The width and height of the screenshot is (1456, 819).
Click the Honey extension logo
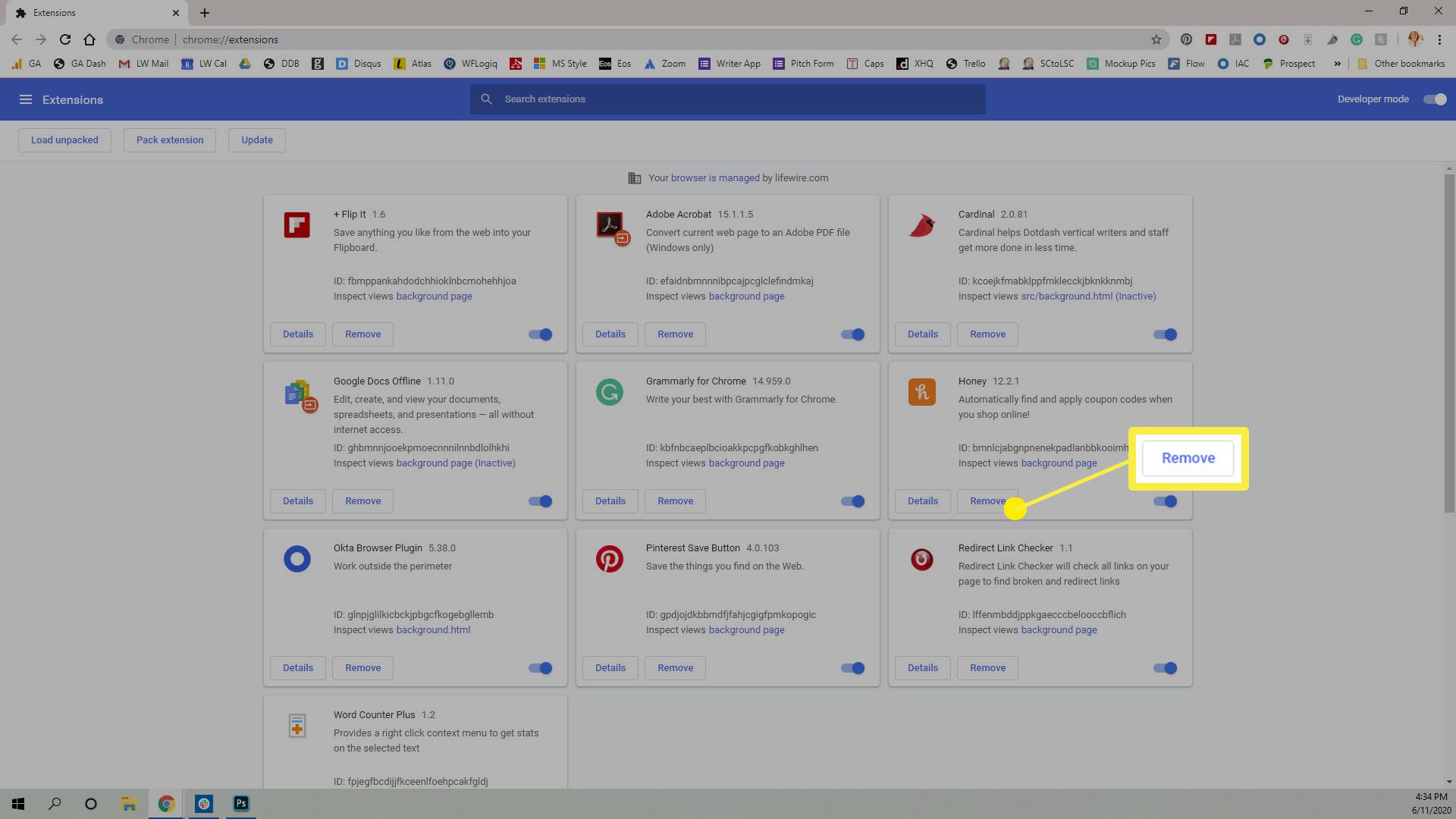tap(922, 392)
